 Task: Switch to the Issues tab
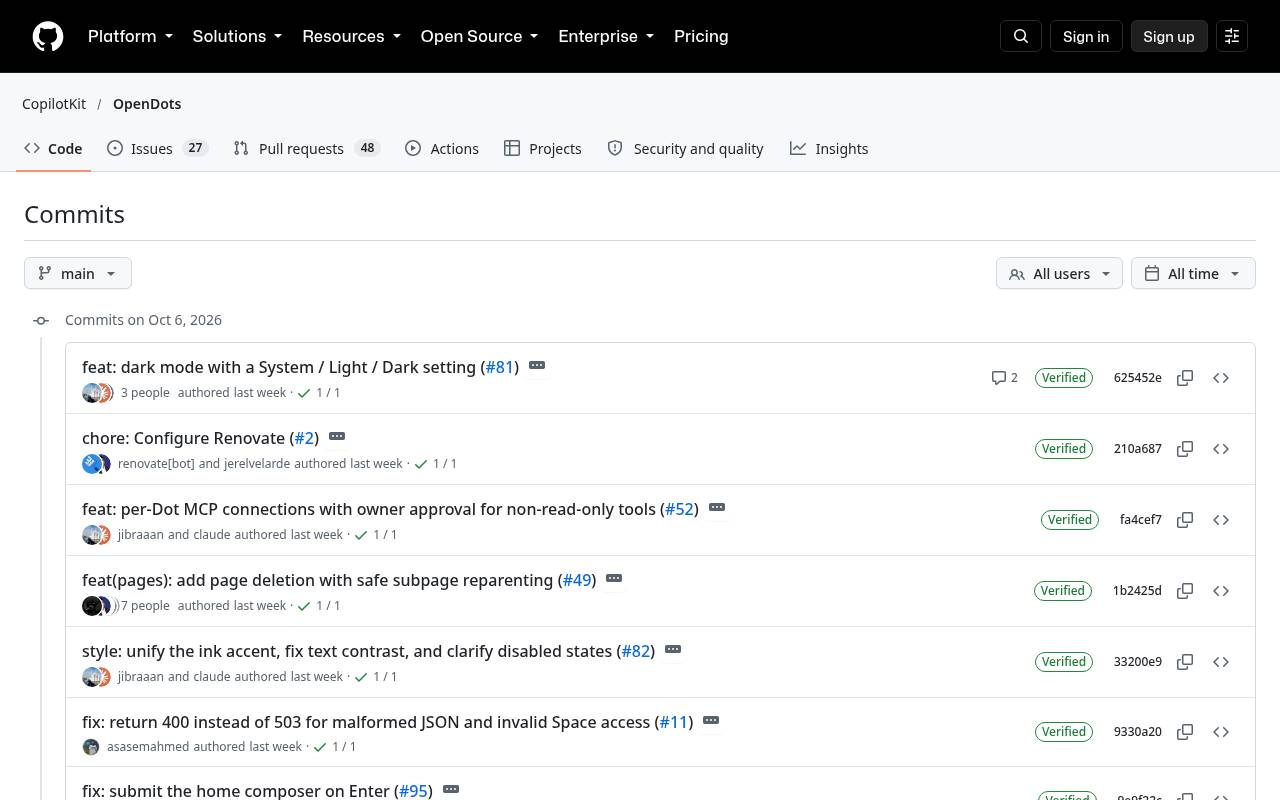(157, 148)
